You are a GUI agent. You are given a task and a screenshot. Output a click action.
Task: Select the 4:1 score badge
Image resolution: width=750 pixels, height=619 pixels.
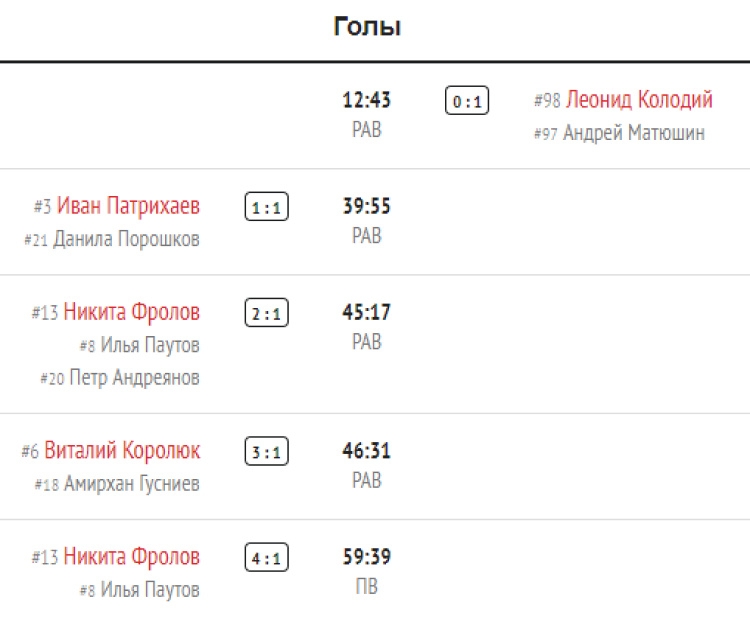[x=266, y=557]
